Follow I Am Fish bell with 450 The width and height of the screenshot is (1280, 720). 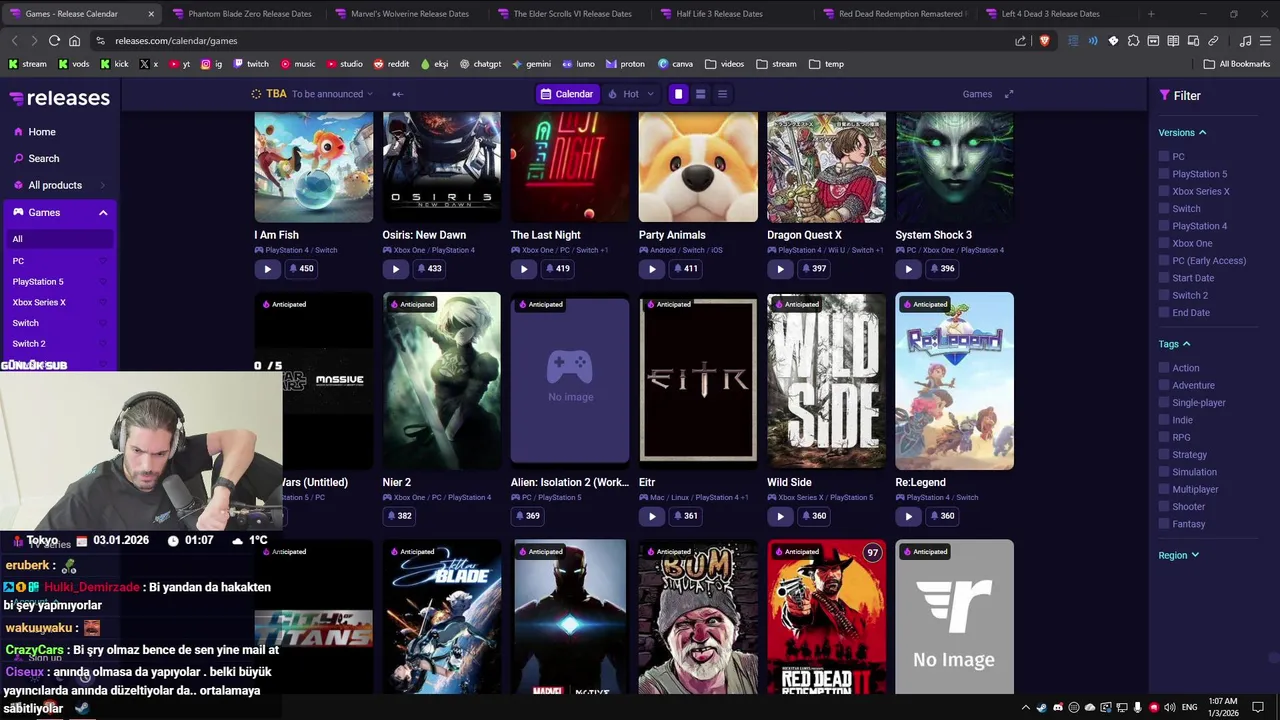301,269
